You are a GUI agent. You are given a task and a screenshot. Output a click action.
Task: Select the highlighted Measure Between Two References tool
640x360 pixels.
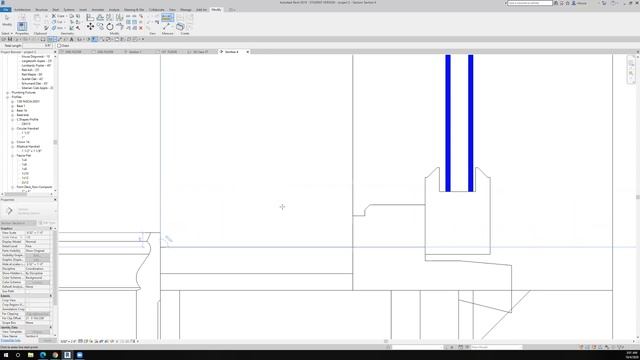(167, 18)
